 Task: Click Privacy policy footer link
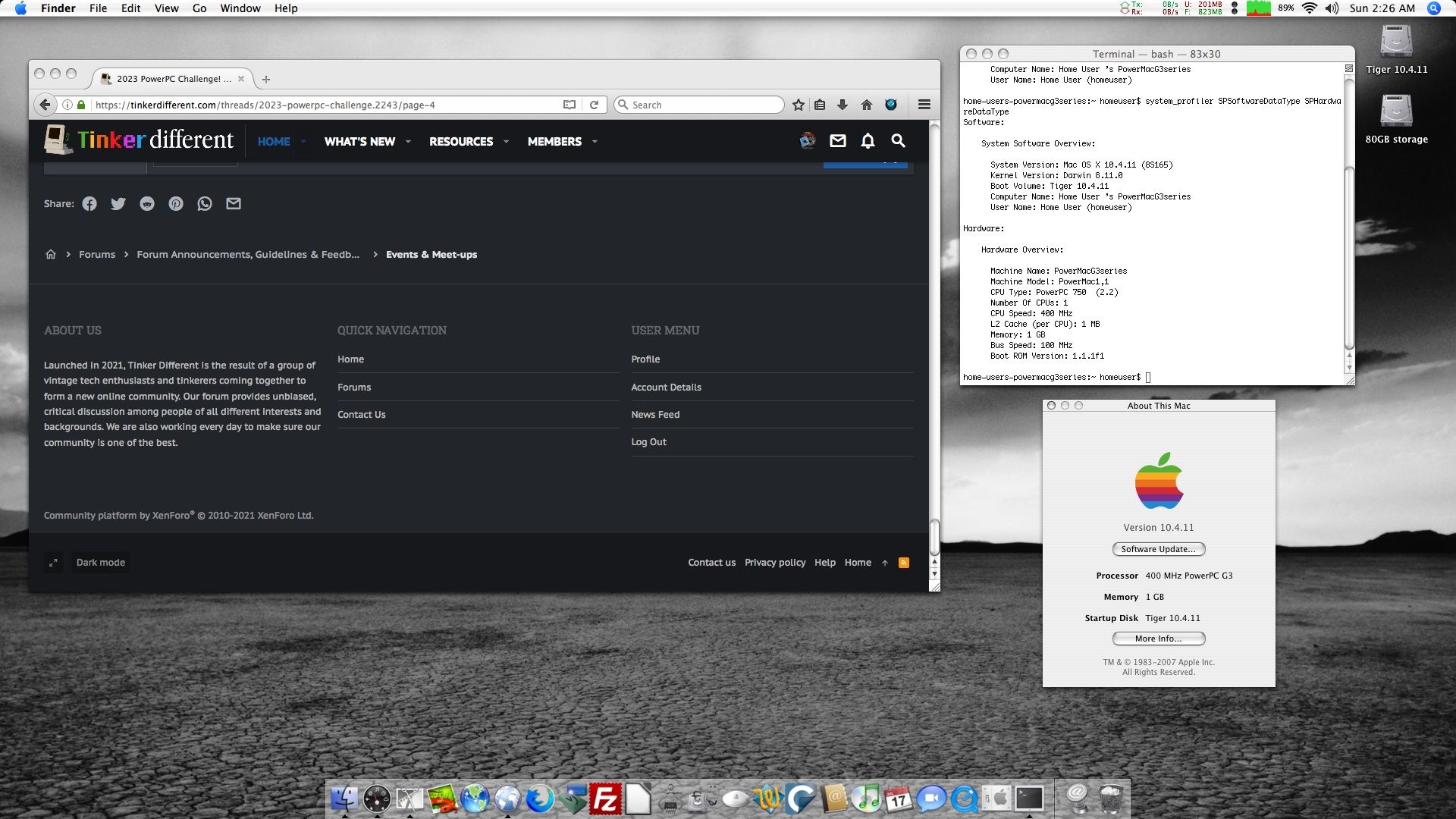coord(774,563)
